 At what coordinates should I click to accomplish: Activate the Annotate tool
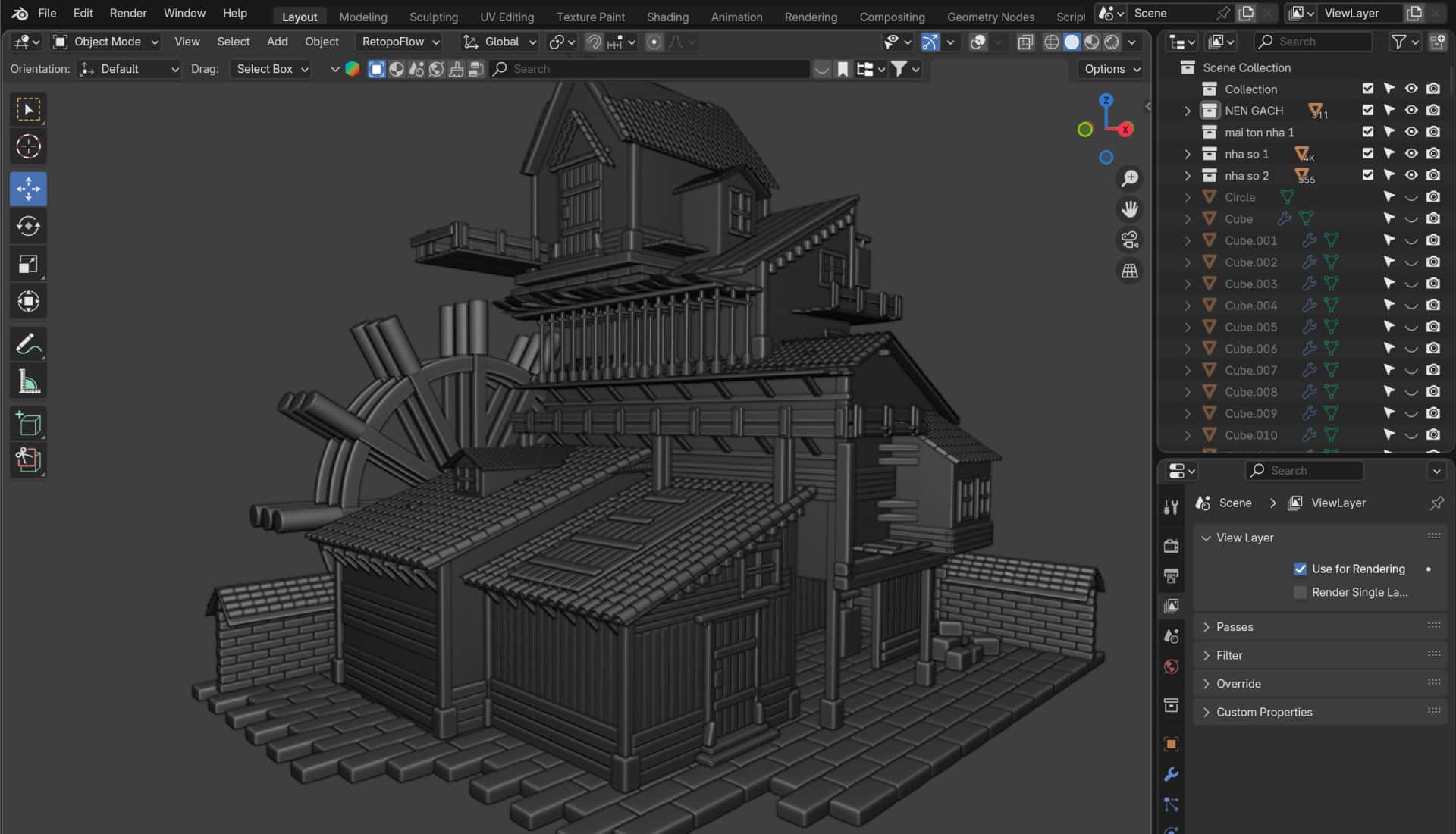tap(28, 344)
